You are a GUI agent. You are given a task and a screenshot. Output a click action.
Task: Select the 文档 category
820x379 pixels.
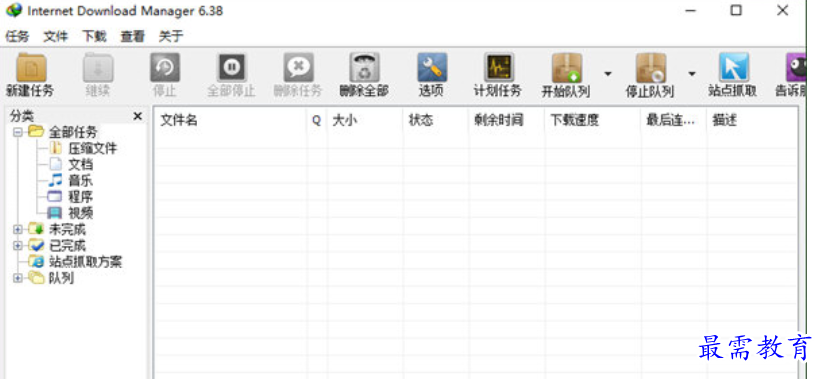81,165
